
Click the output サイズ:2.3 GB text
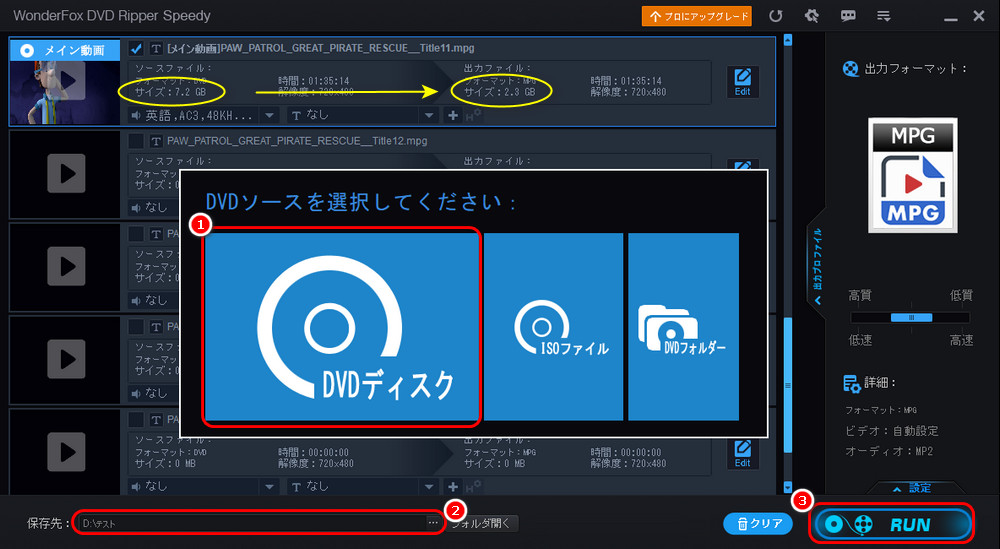[499, 92]
